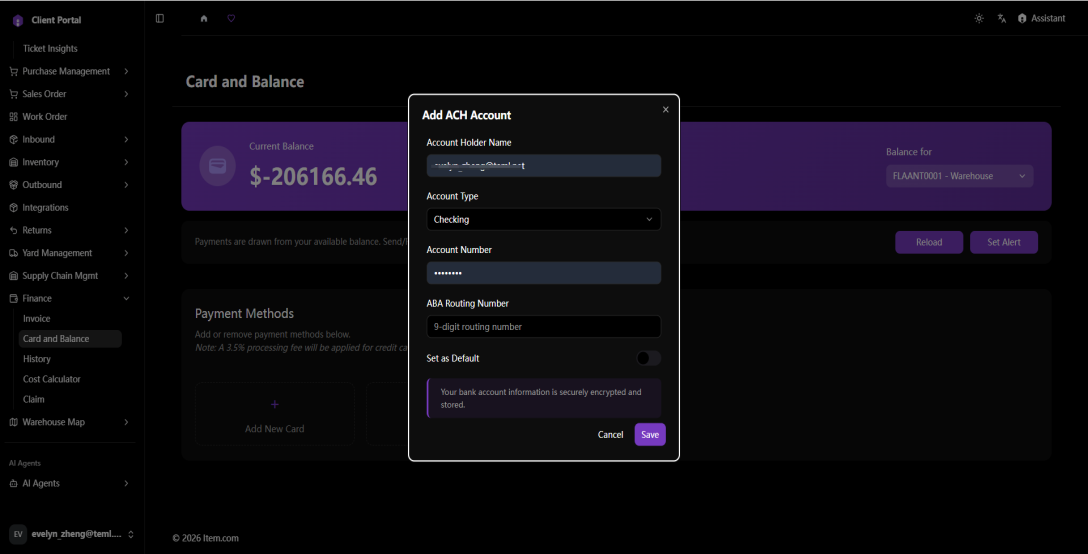Click the Add New Card tile
Screen dimensions: 1088x554
click(275, 414)
